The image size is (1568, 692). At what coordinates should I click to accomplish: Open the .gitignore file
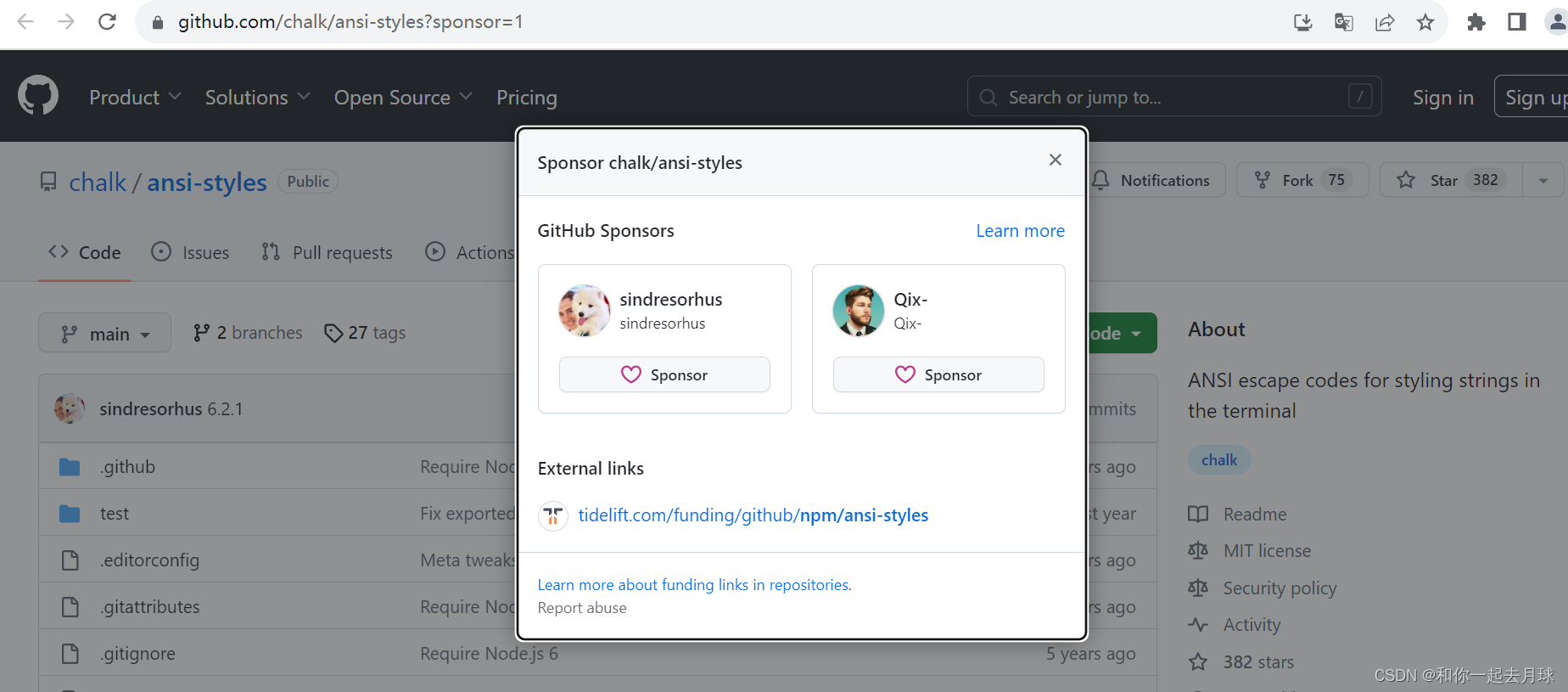pos(137,654)
